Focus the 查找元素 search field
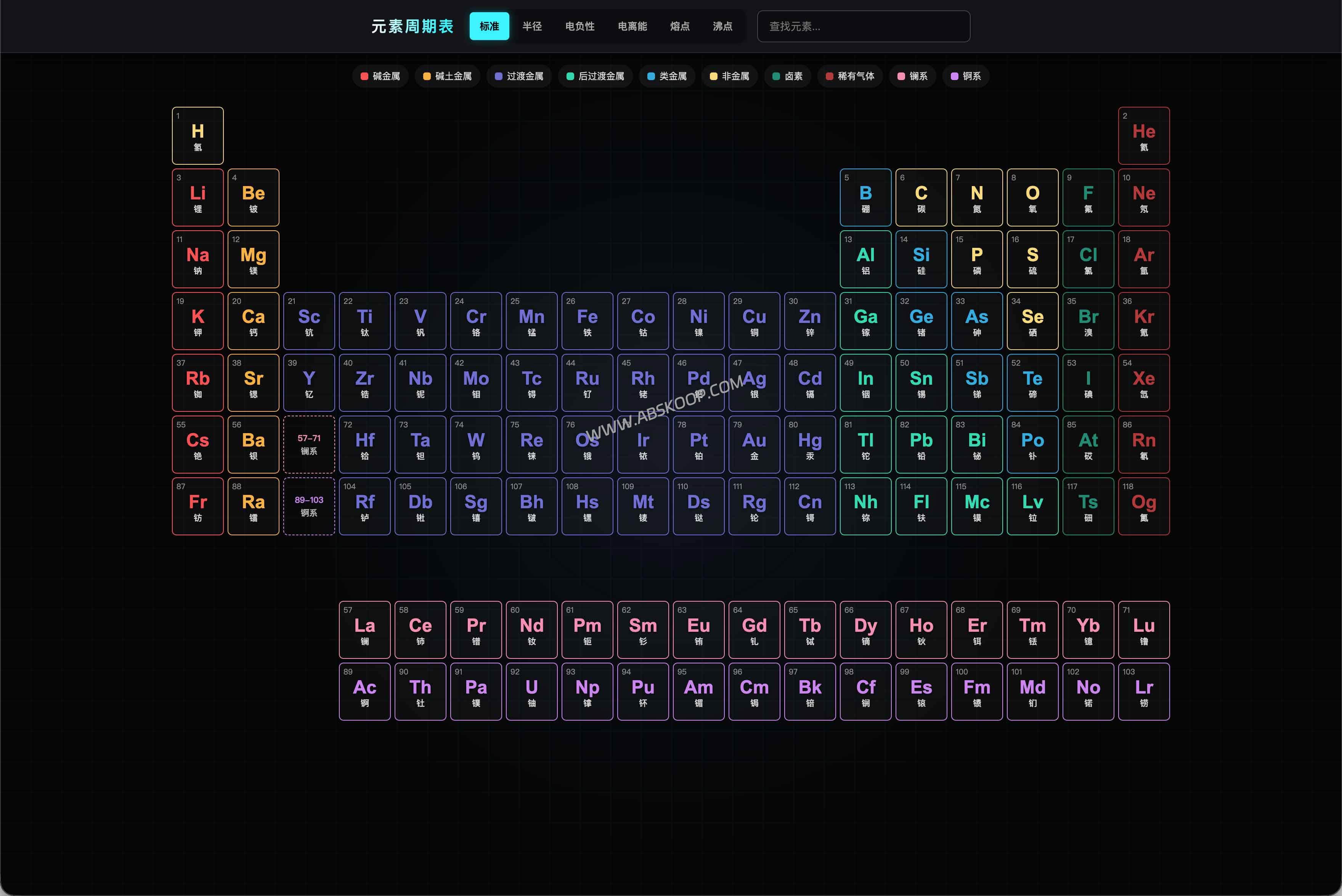Image resolution: width=1342 pixels, height=896 pixels. 863,26
